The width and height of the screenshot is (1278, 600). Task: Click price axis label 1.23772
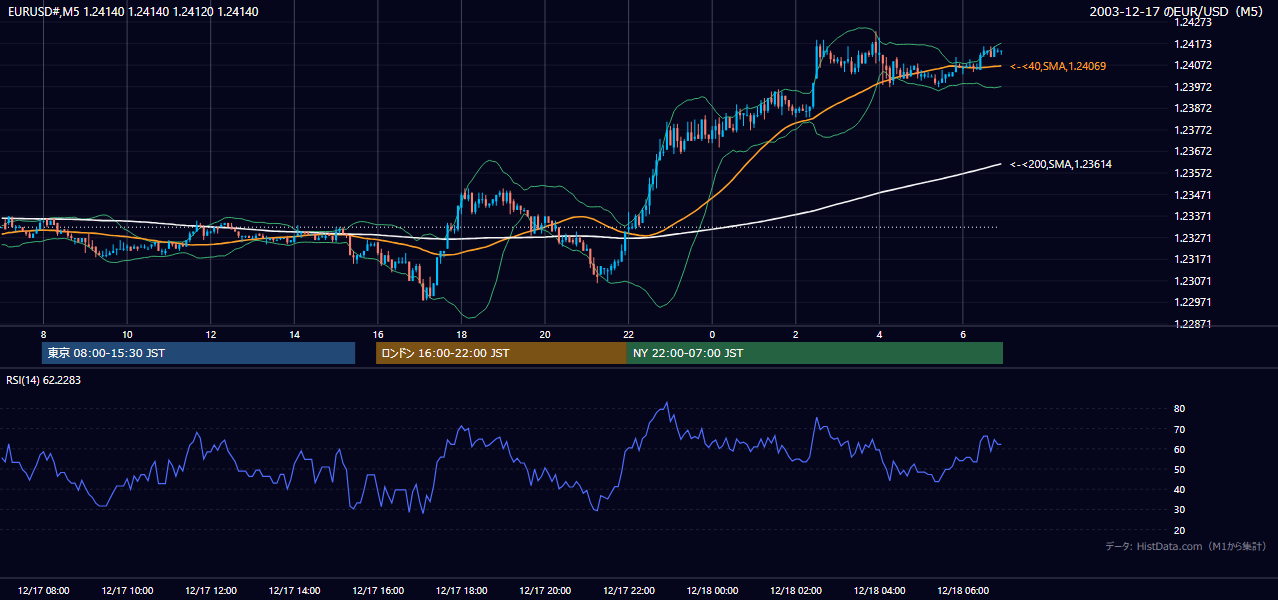tap(1193, 130)
